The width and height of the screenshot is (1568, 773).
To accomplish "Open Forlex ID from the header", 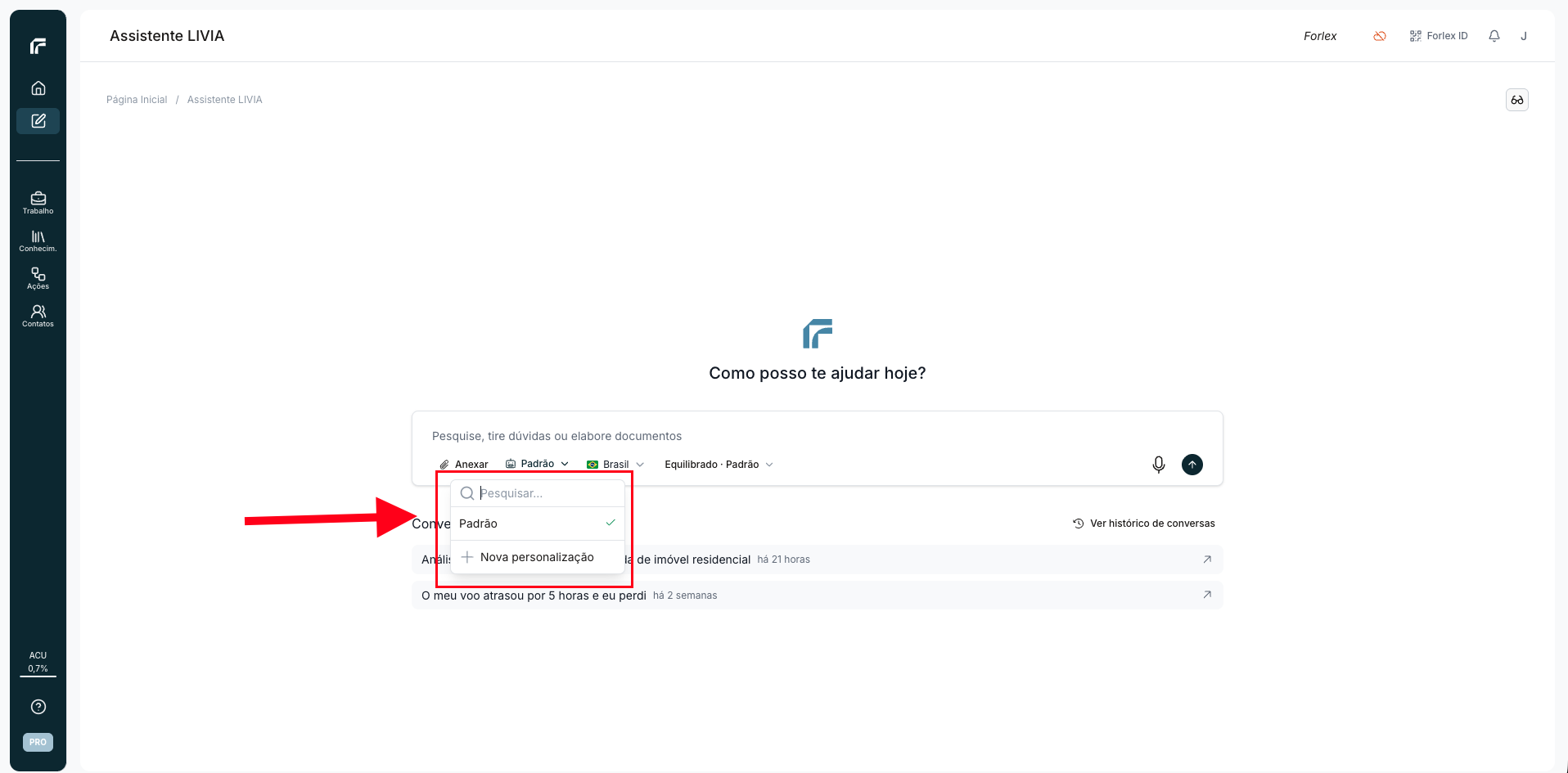I will (x=1439, y=36).
